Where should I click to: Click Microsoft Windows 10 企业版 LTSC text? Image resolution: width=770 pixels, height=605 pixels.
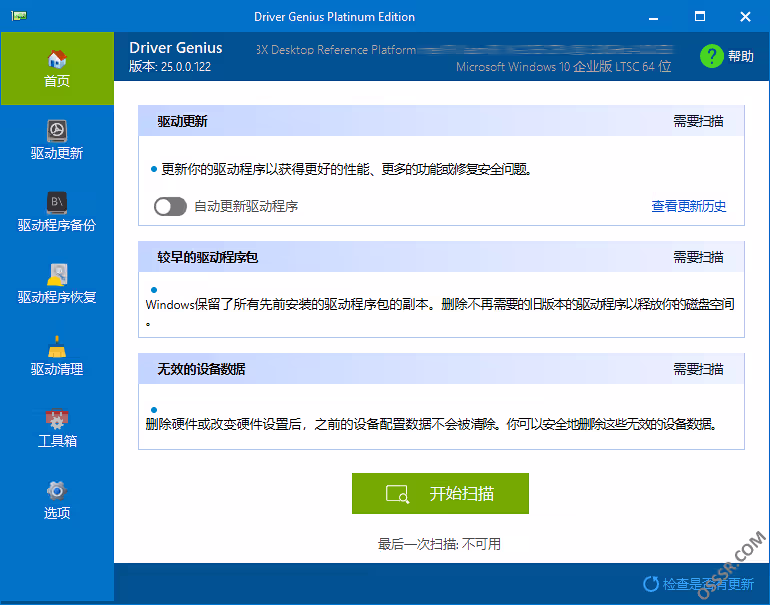pyautogui.click(x=563, y=66)
